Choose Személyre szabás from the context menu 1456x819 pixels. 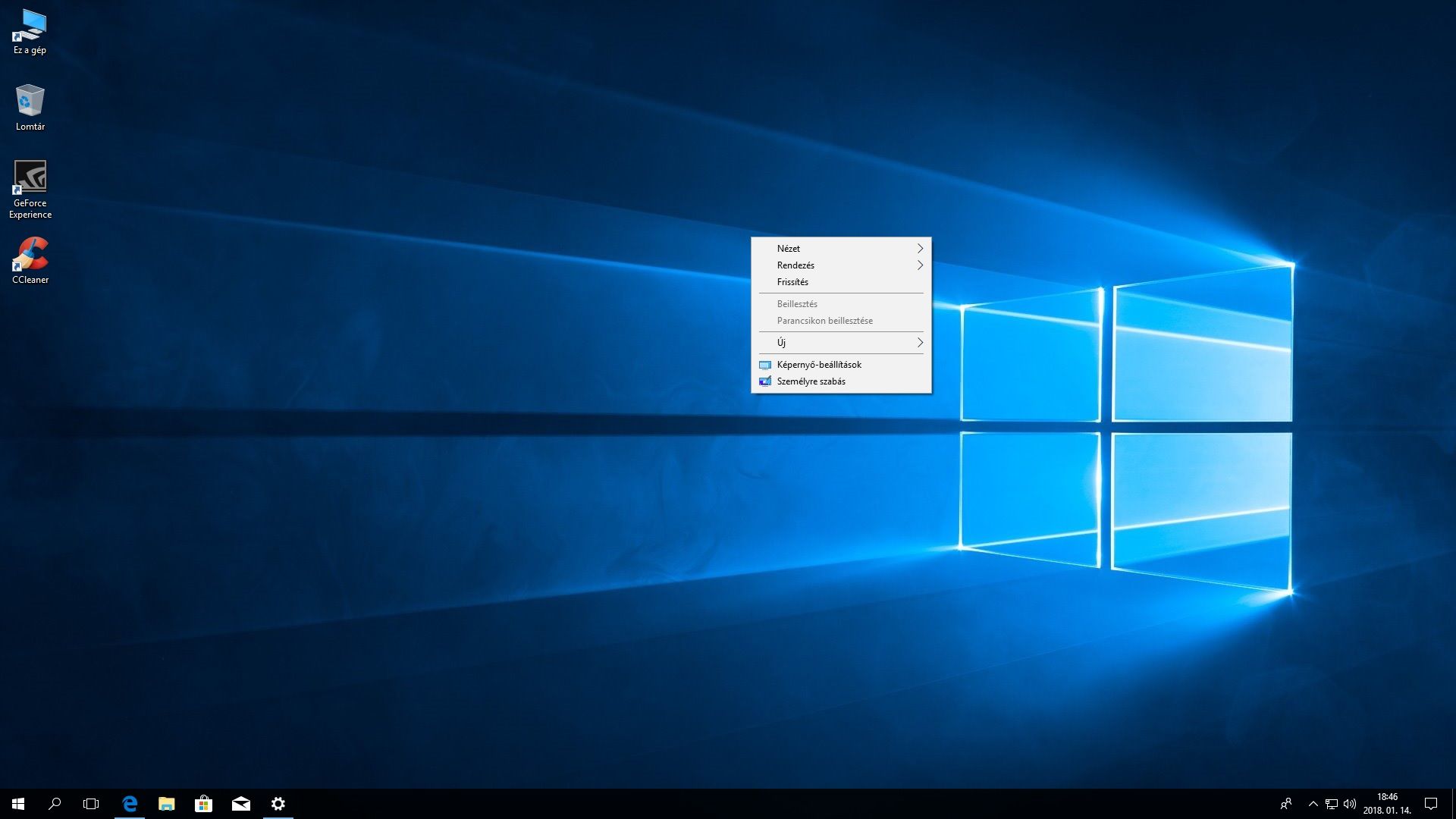841,381
